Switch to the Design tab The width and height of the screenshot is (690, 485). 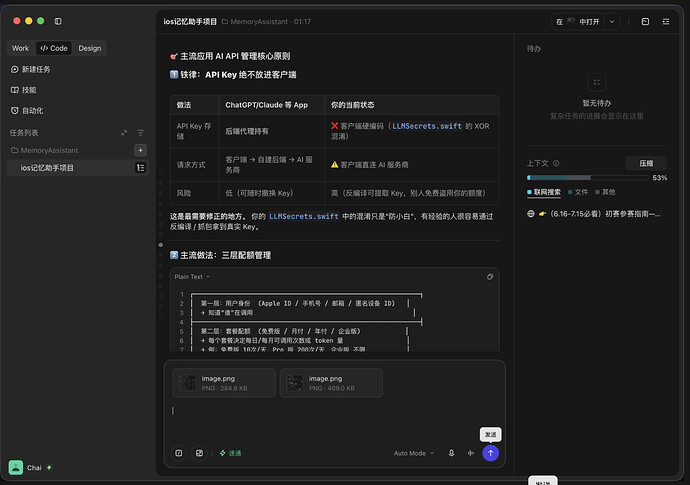[90, 48]
